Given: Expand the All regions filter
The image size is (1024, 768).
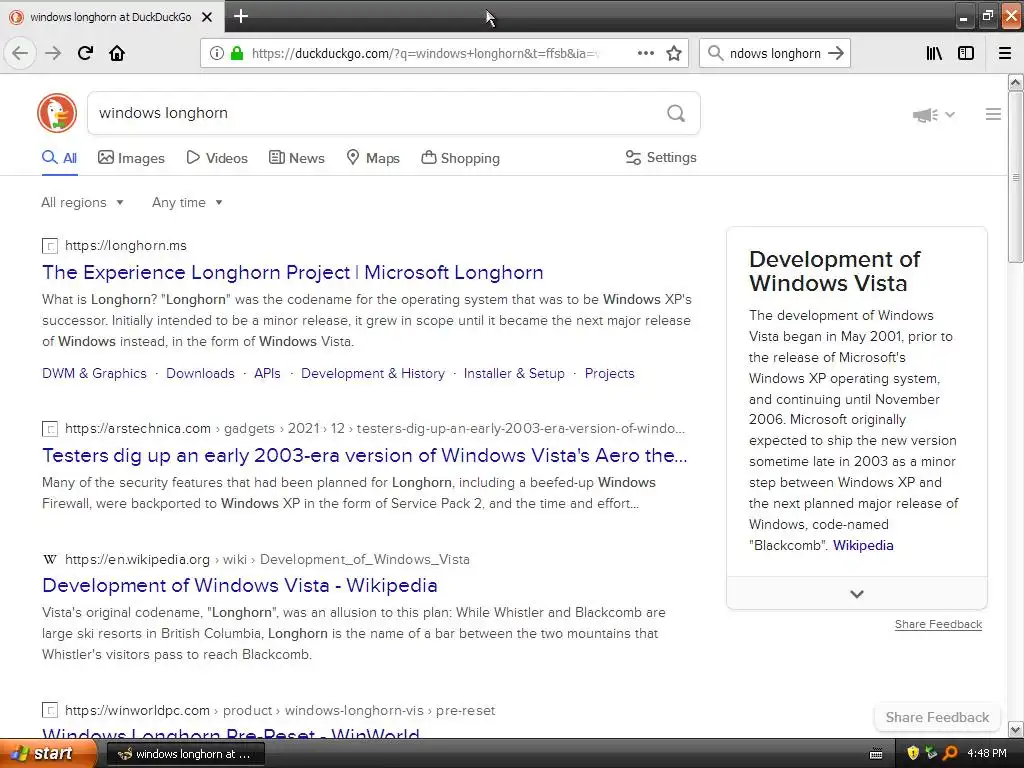Looking at the screenshot, I should click(82, 202).
